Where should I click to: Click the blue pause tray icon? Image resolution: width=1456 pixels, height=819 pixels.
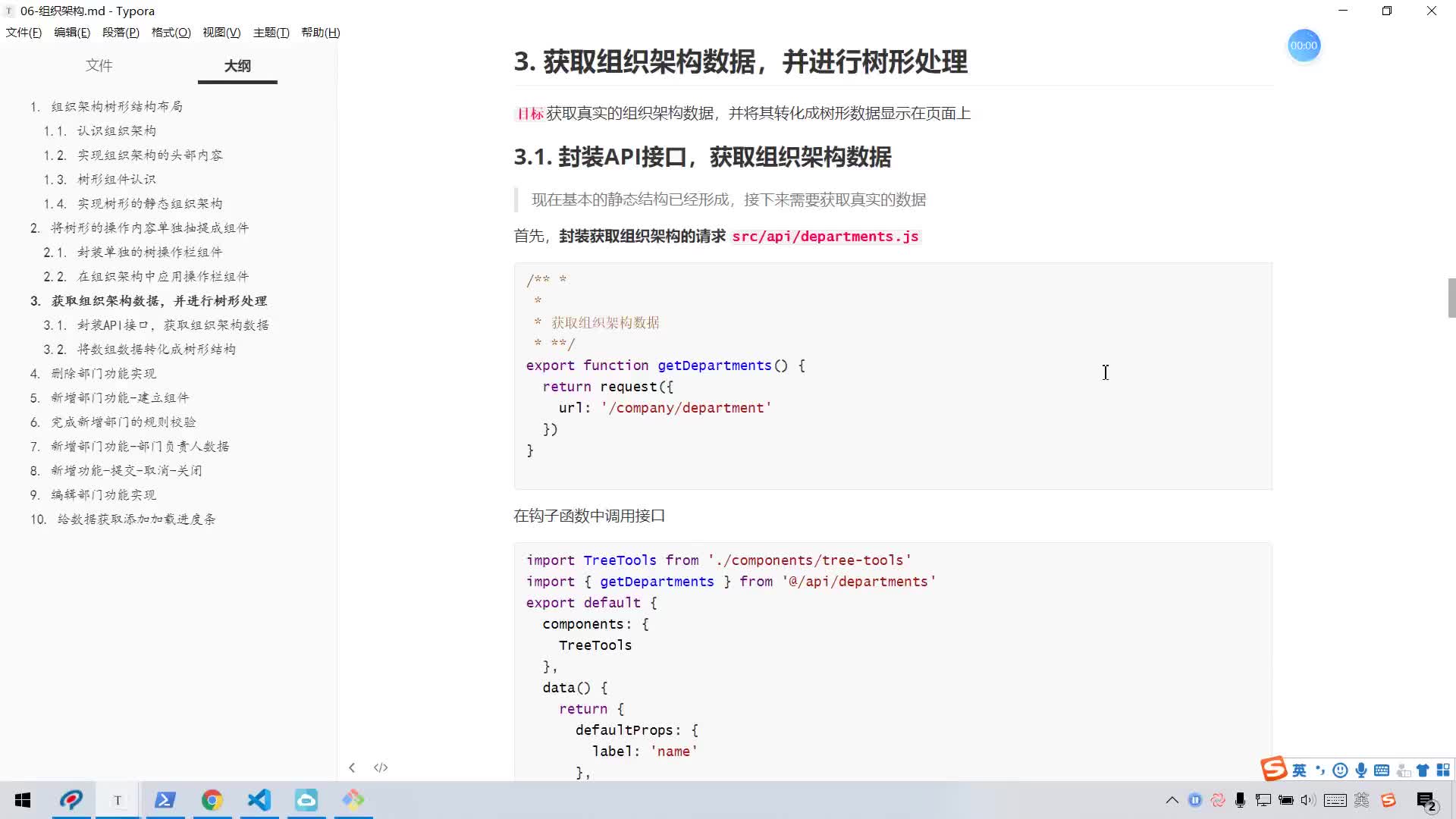click(1195, 800)
